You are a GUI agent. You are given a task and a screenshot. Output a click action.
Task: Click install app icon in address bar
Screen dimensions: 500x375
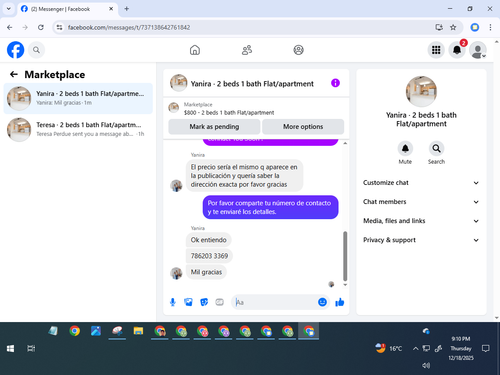[x=439, y=27]
